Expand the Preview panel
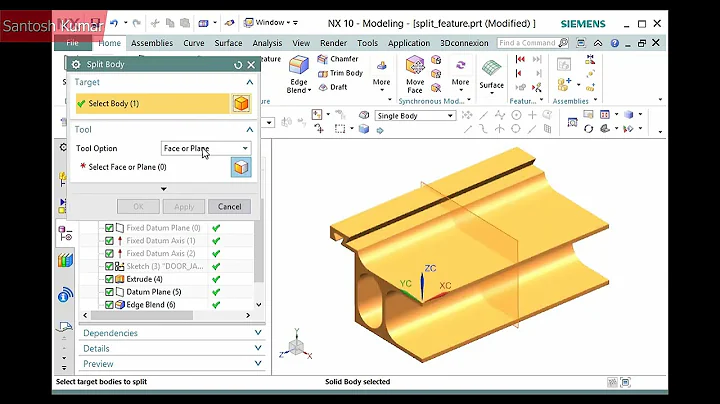The image size is (720, 404). (x=258, y=363)
